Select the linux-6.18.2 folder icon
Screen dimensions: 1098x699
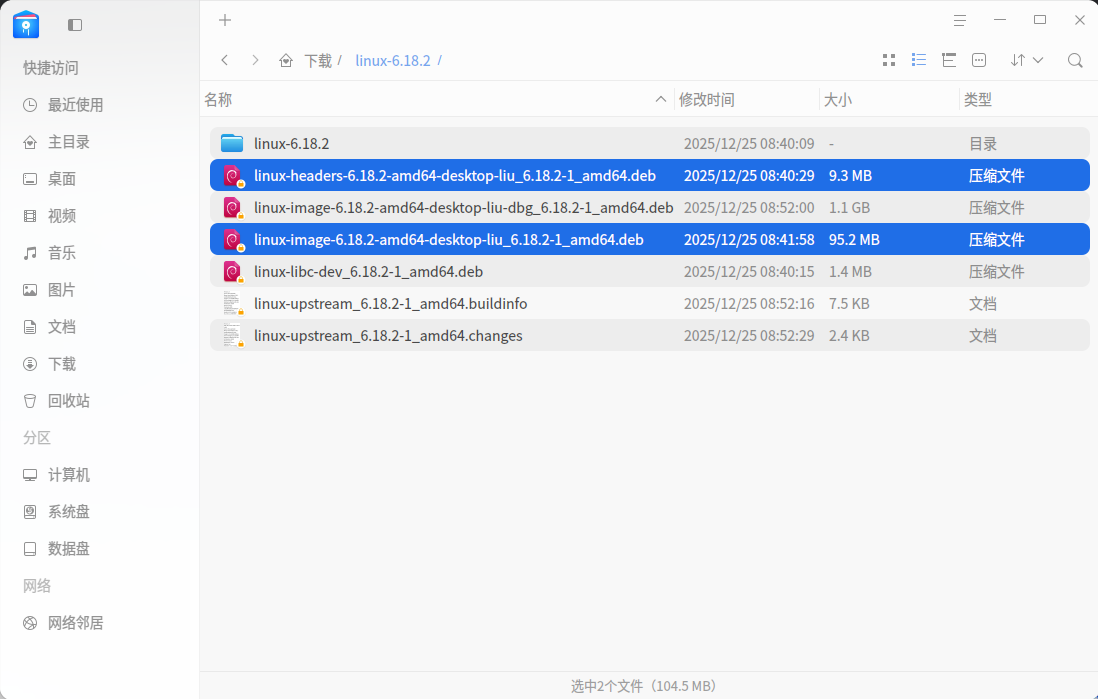(x=232, y=144)
